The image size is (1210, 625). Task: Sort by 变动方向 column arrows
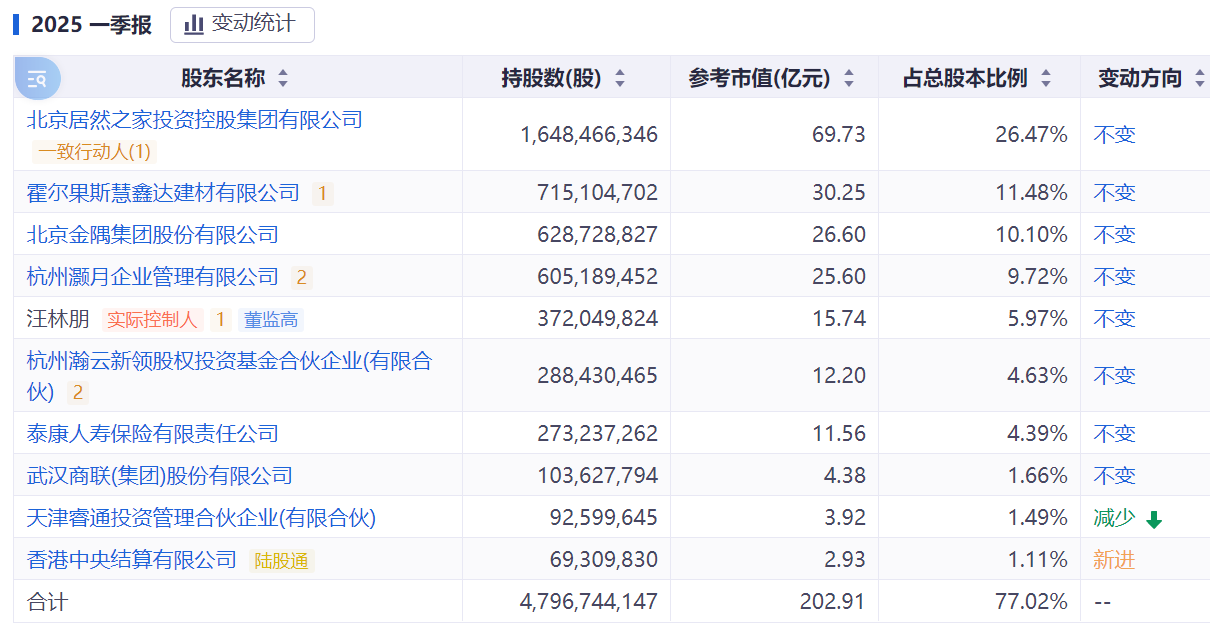pos(1200,78)
